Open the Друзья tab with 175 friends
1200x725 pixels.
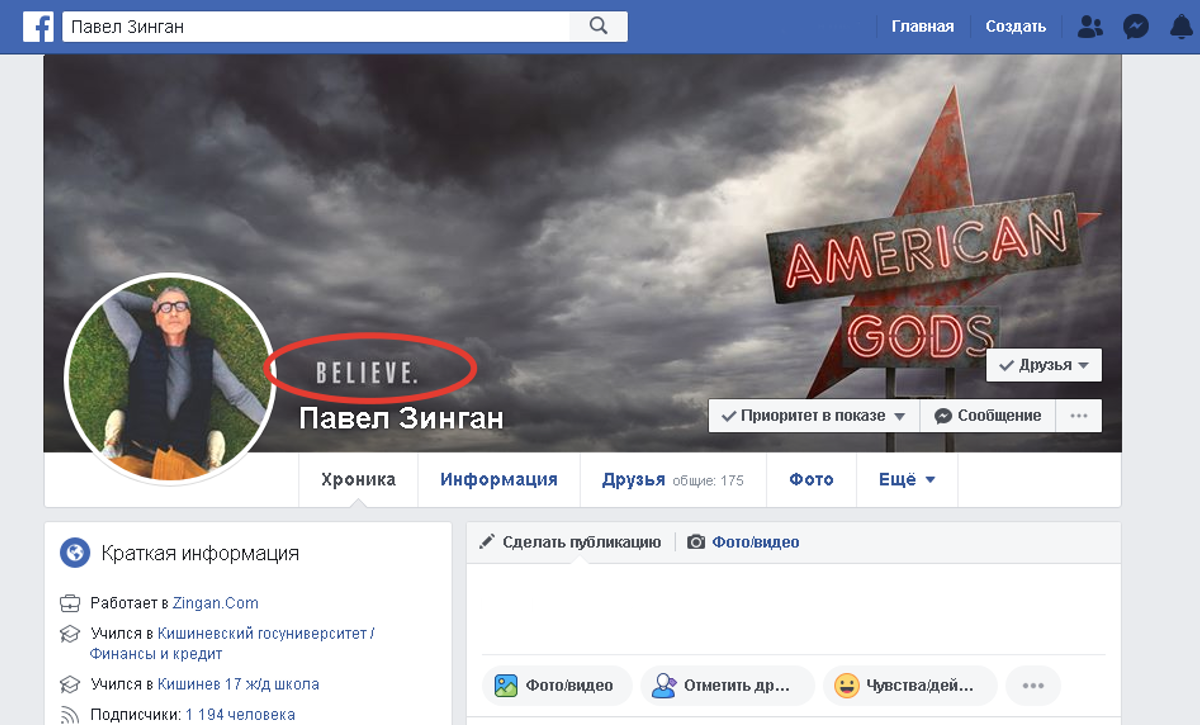673,480
